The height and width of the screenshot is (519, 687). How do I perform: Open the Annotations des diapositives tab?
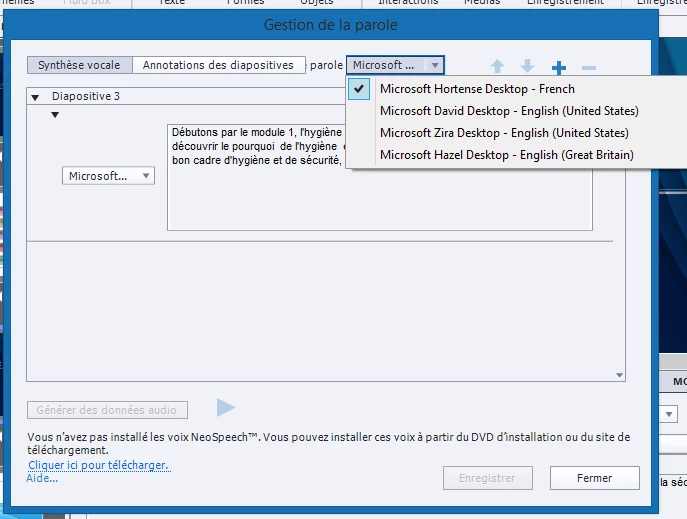218,65
